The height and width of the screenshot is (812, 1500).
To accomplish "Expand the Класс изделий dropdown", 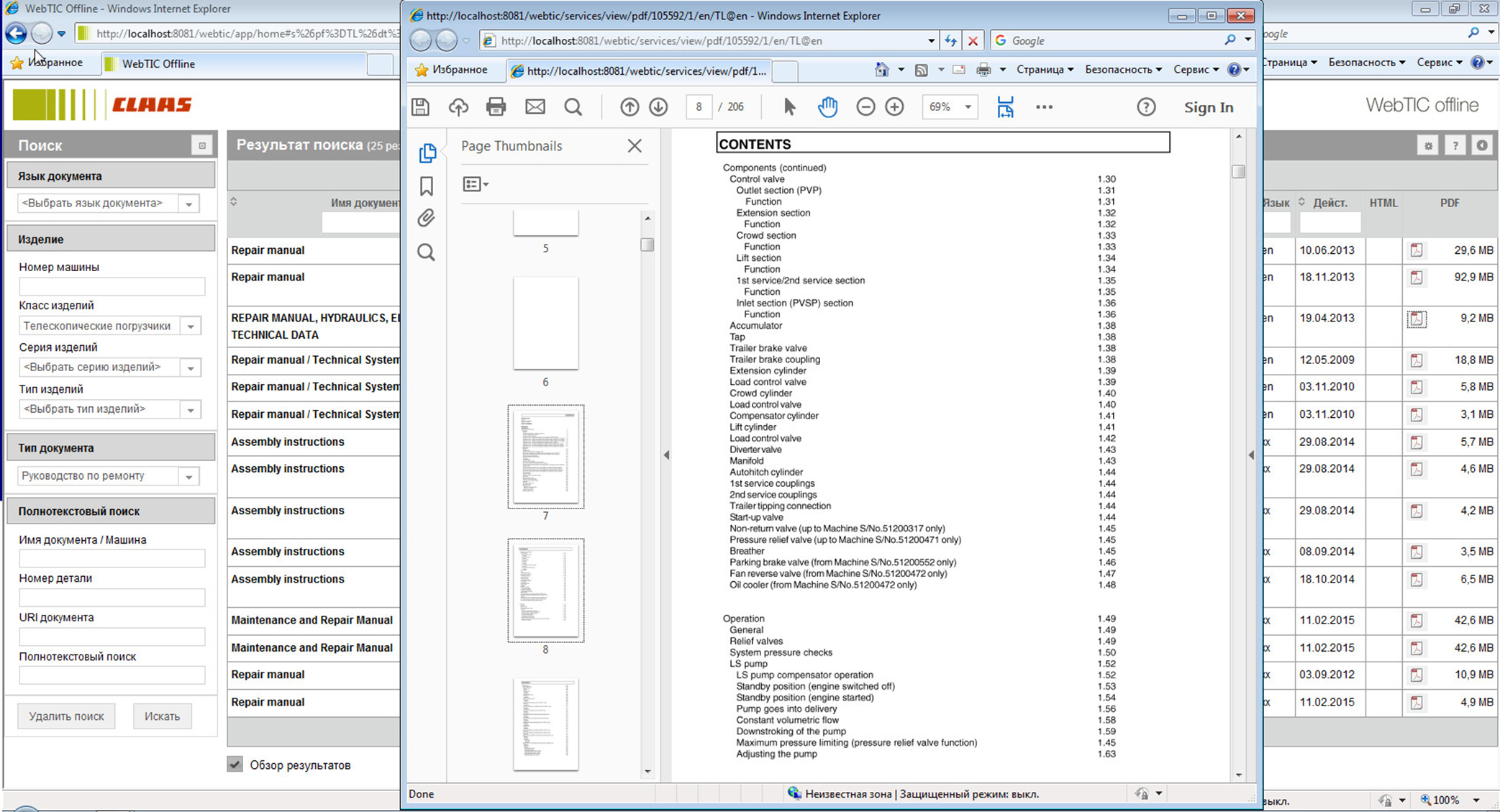I will [191, 327].
